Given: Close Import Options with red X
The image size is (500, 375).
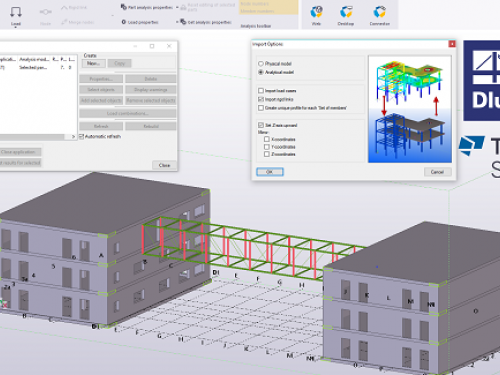Looking at the screenshot, I should 452,44.
